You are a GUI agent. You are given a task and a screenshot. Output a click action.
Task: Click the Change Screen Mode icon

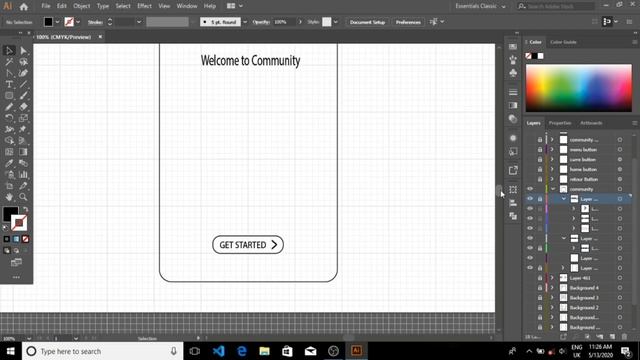[16, 262]
